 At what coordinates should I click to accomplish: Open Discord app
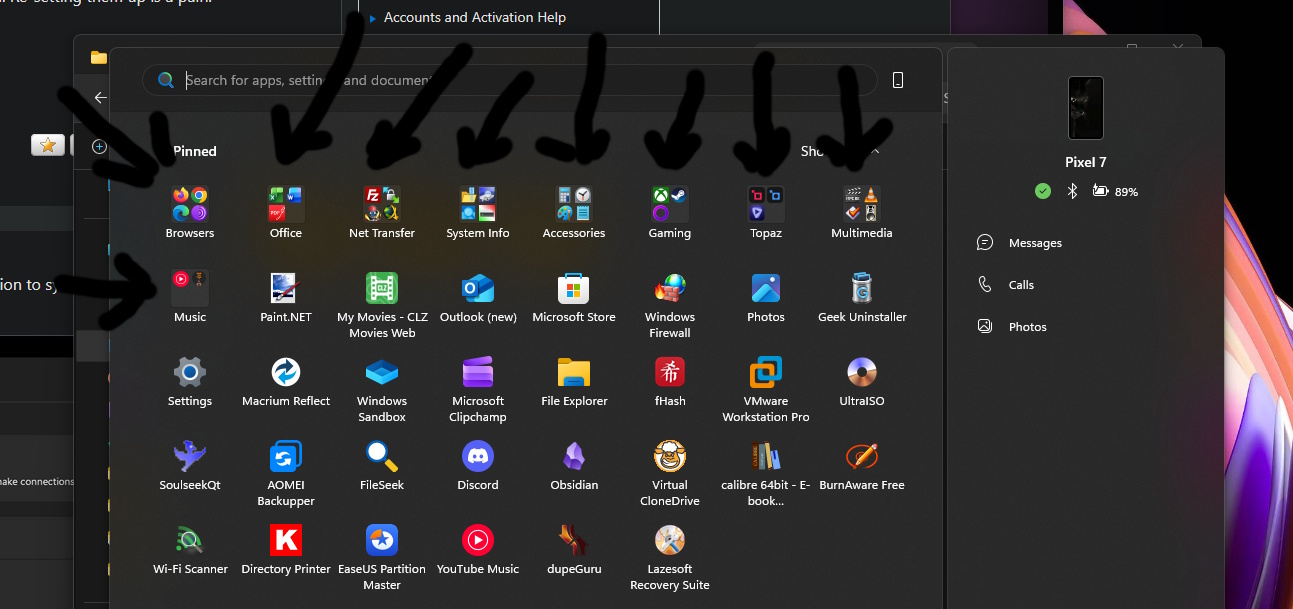pos(478,457)
